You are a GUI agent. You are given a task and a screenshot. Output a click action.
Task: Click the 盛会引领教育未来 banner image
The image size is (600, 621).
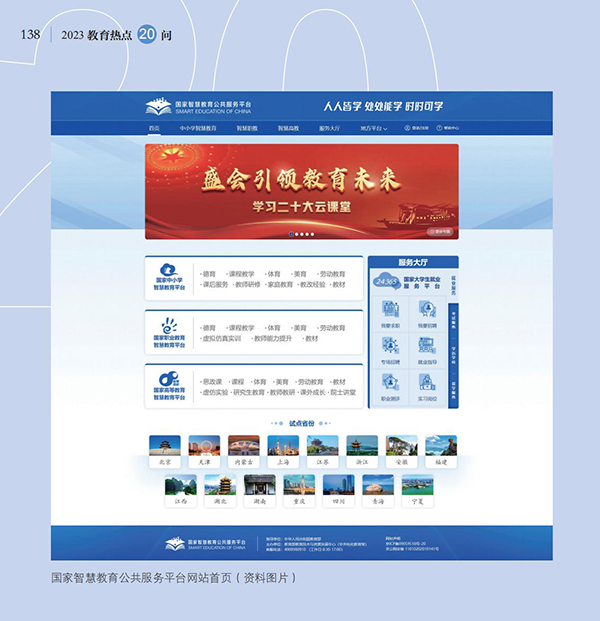(x=302, y=191)
